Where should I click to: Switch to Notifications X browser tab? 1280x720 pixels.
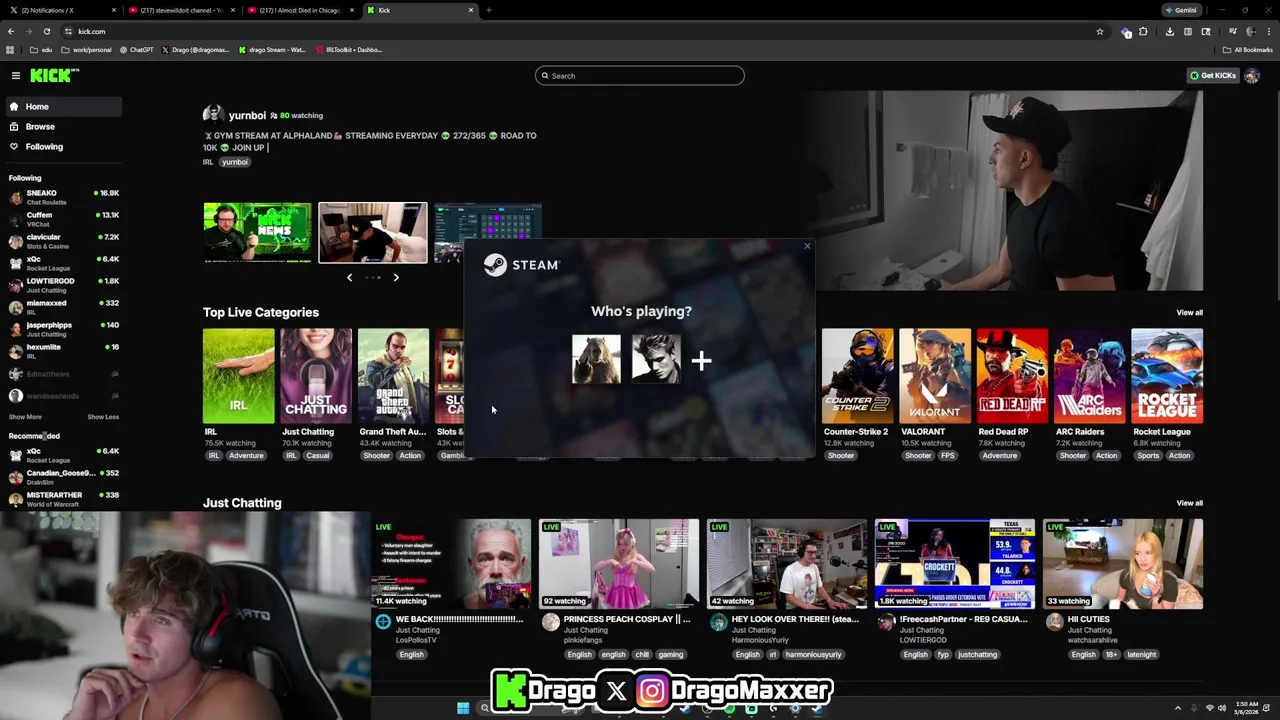[x=62, y=10]
